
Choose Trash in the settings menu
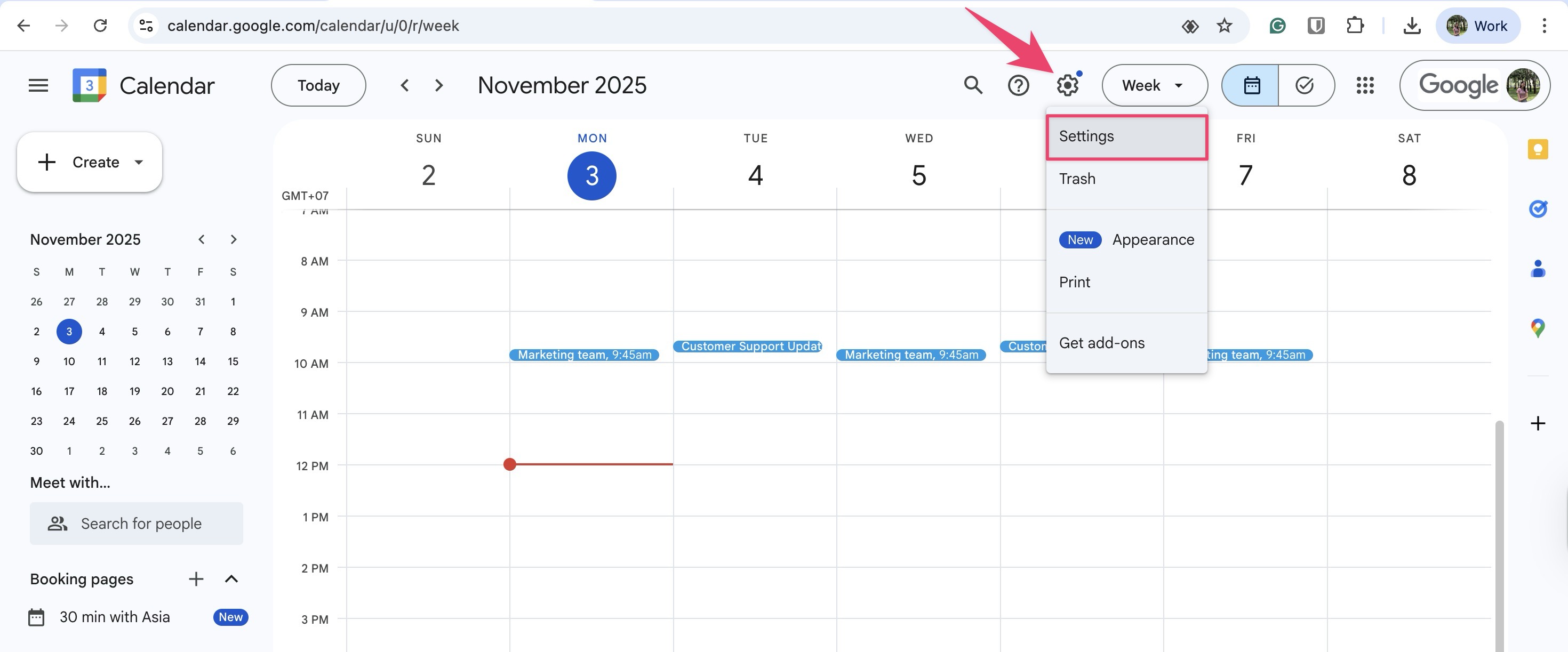pyautogui.click(x=1077, y=179)
